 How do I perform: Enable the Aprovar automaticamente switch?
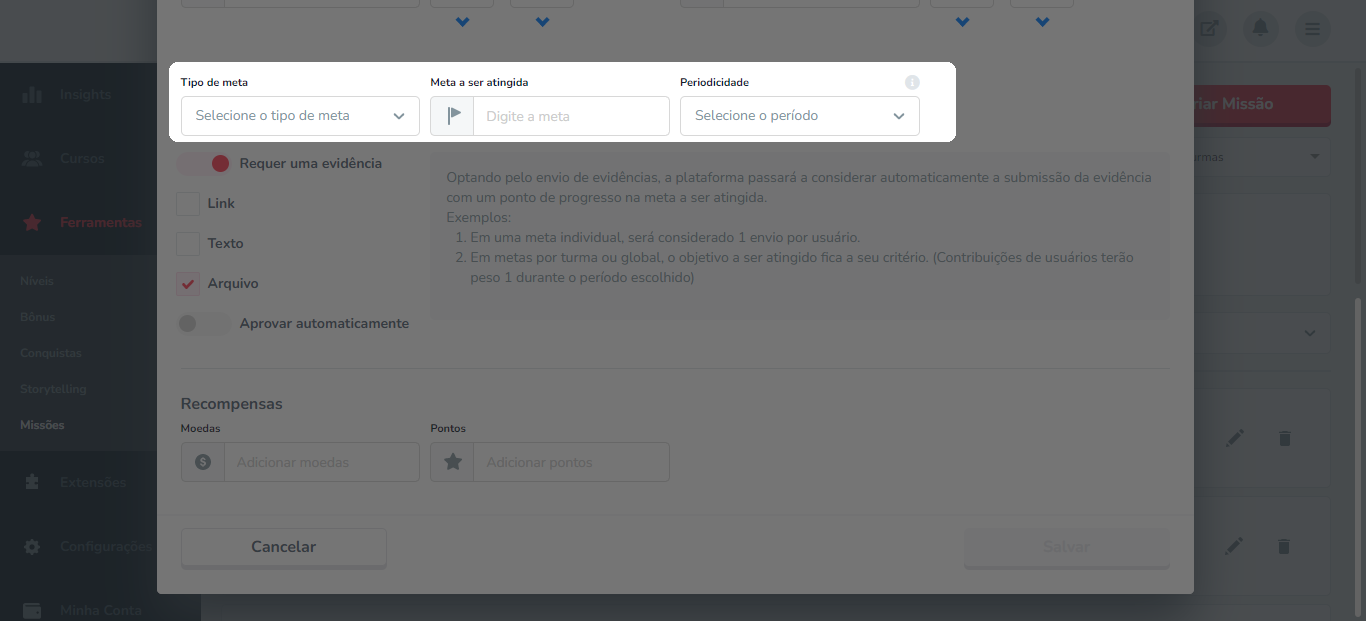point(204,324)
